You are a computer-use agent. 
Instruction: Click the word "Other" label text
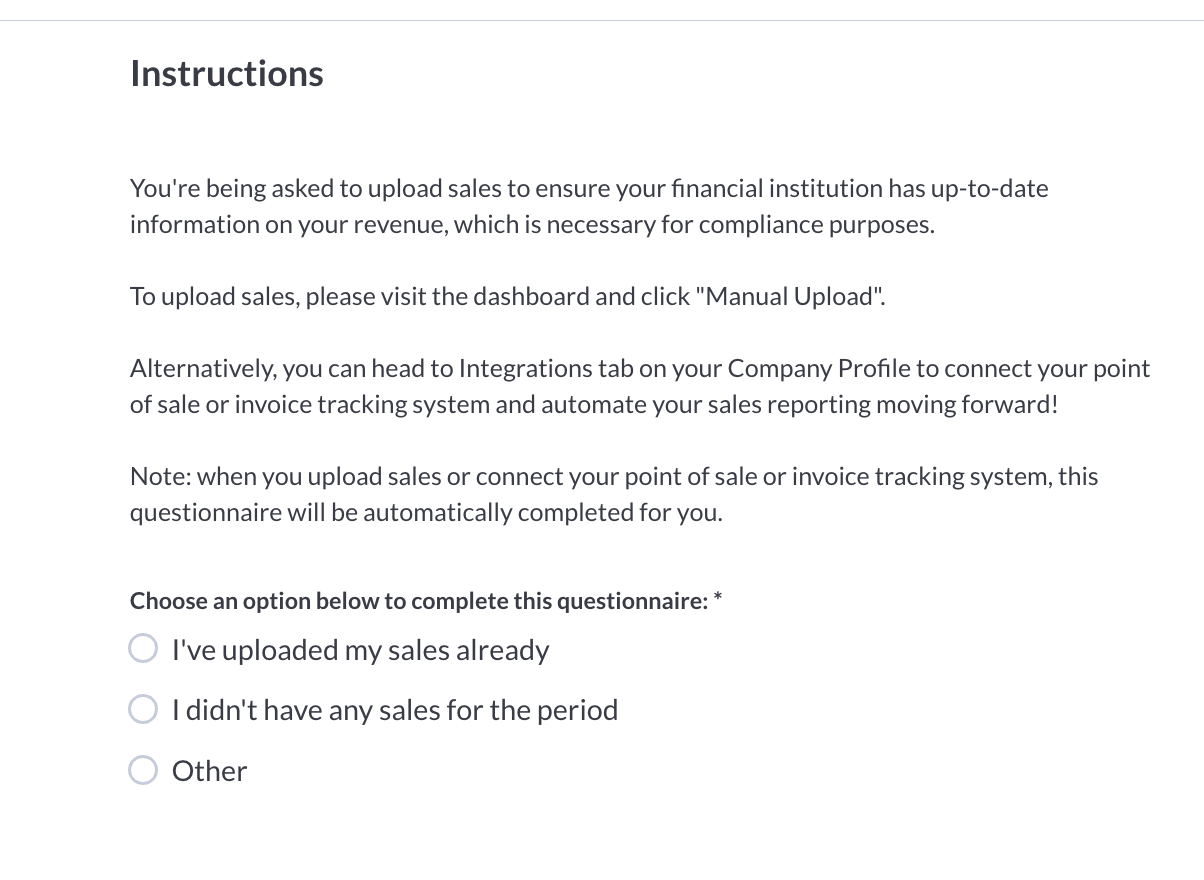point(209,770)
